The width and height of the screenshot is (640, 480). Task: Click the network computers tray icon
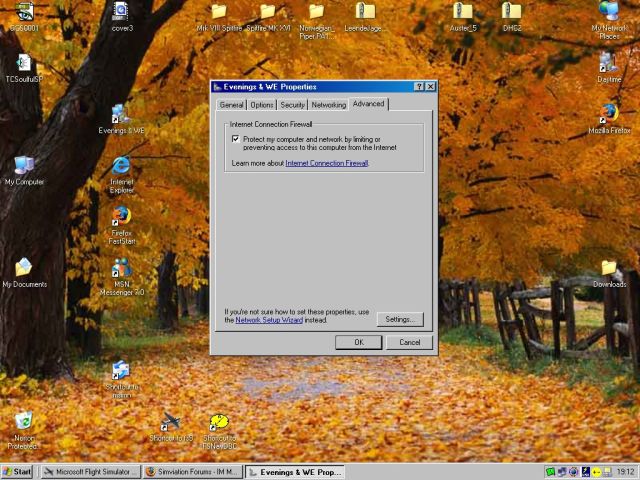pos(562,472)
